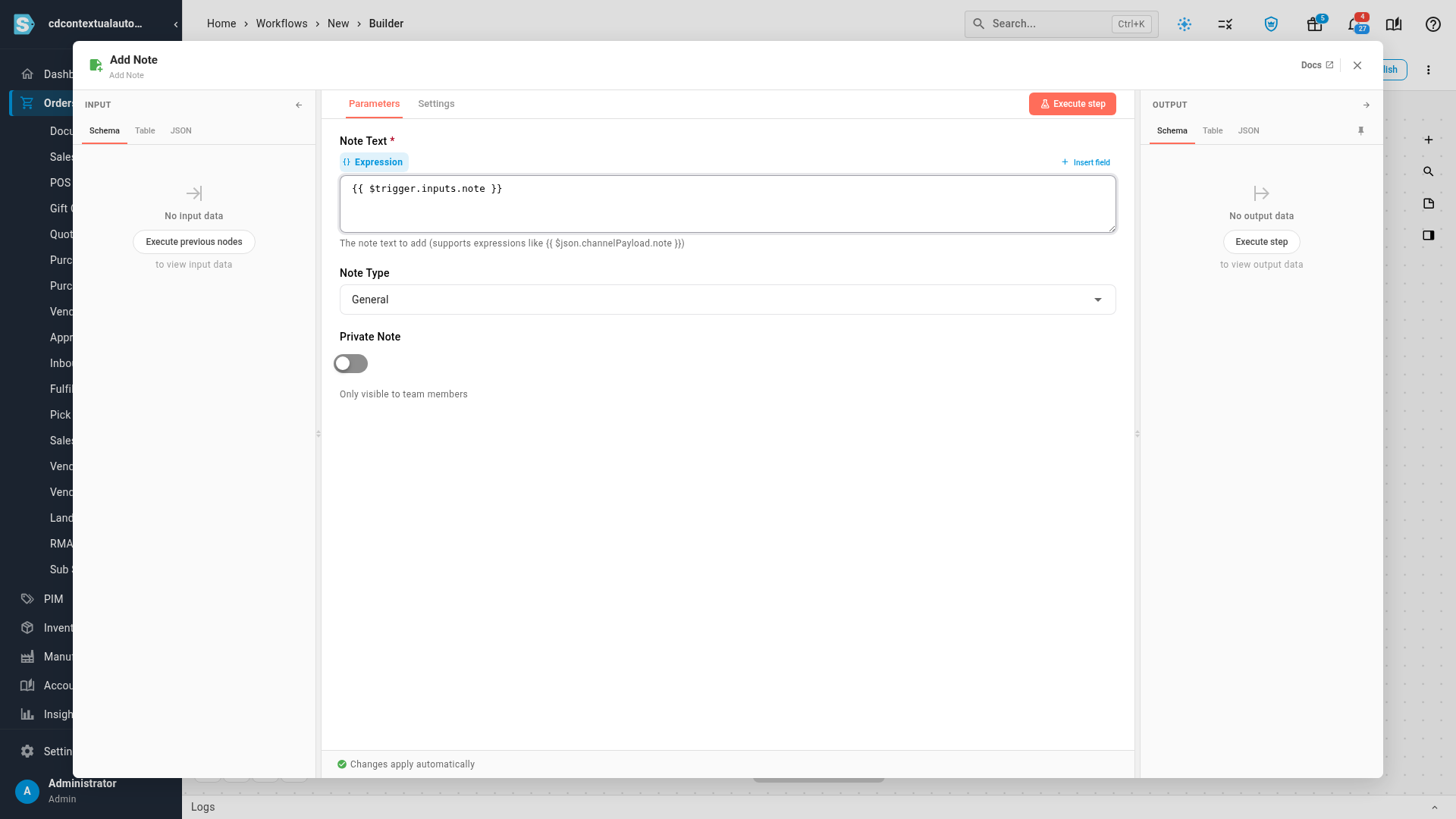
Task: Open the documentation book icon
Action: pyautogui.click(x=1393, y=24)
